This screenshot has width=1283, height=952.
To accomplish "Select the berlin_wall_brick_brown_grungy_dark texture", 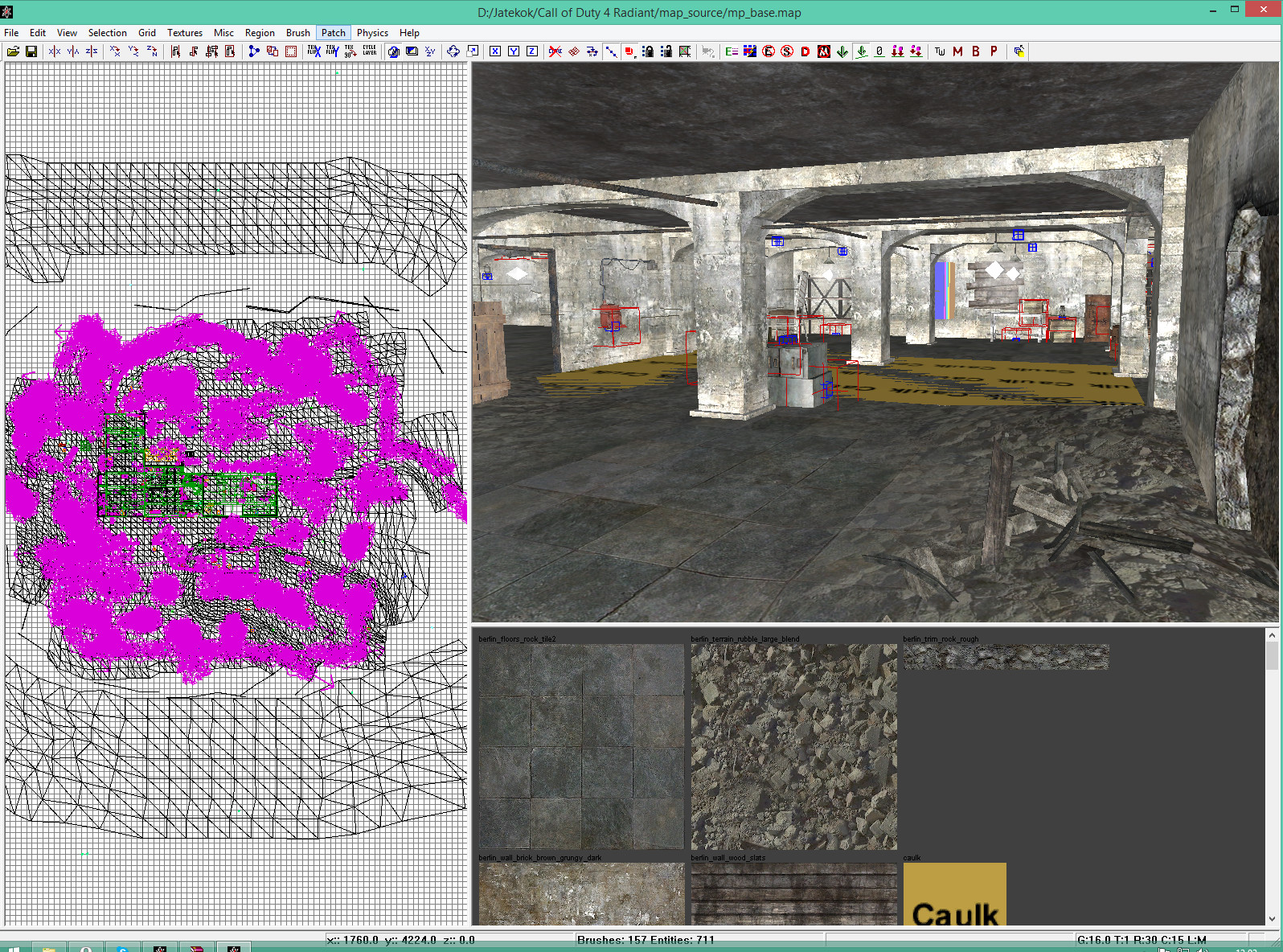I will point(581,893).
